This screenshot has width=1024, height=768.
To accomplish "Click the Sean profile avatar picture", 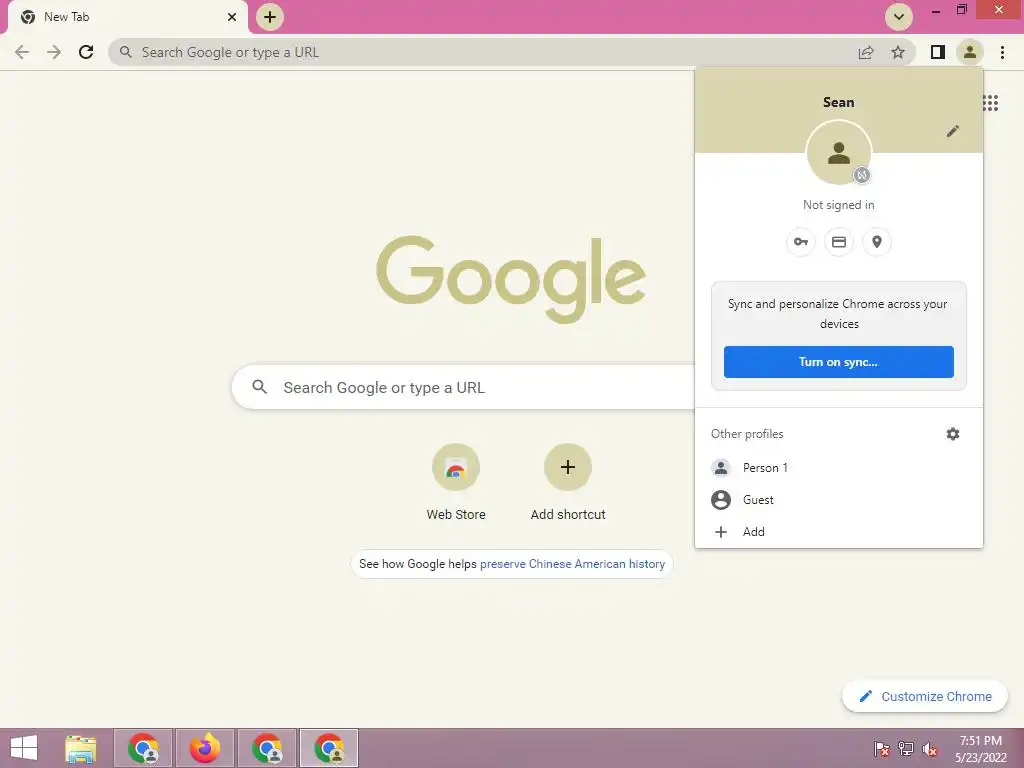I will (839, 153).
